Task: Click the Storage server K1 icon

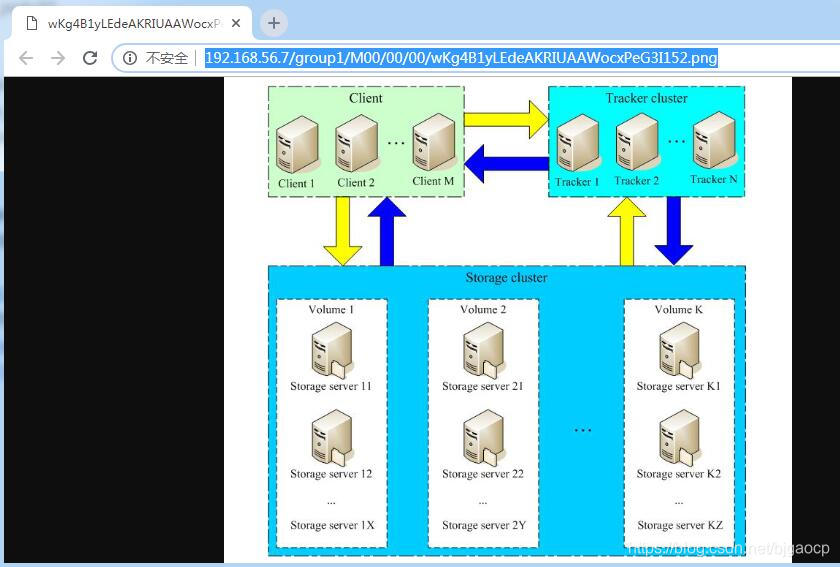Action: point(679,350)
